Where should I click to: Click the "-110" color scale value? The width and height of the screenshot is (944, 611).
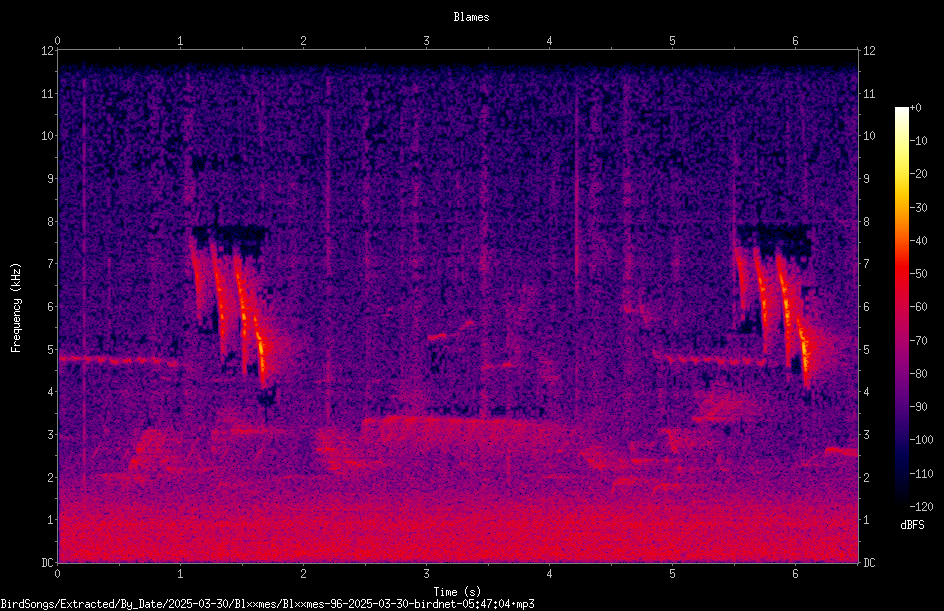(x=921, y=474)
